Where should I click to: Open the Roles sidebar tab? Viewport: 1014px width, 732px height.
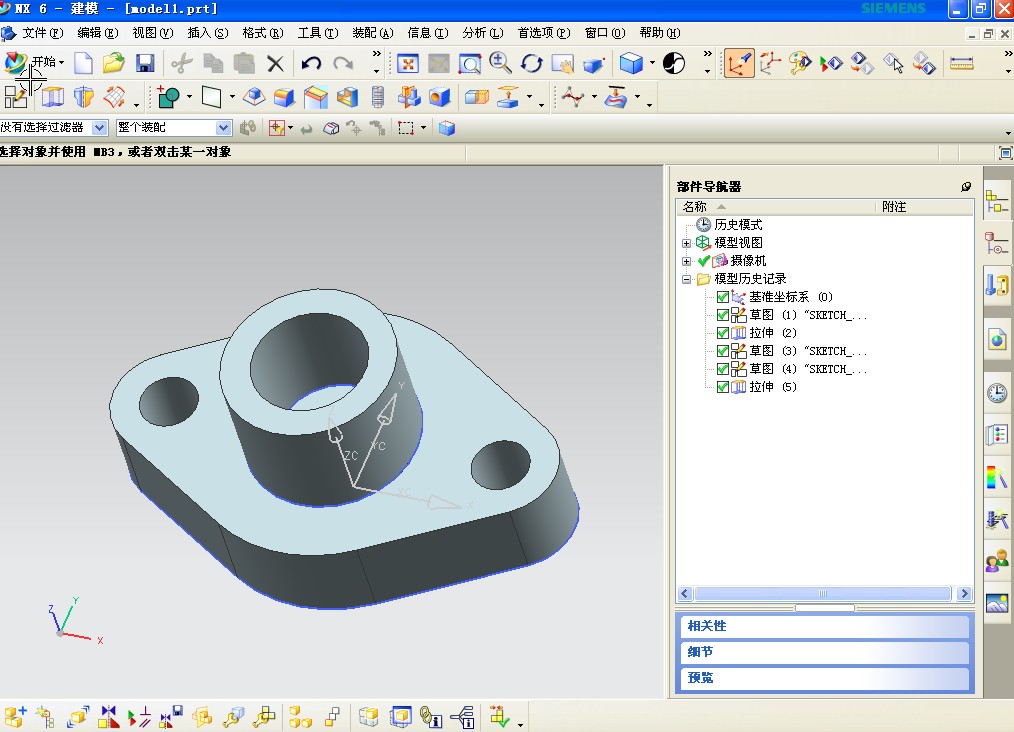[x=997, y=561]
